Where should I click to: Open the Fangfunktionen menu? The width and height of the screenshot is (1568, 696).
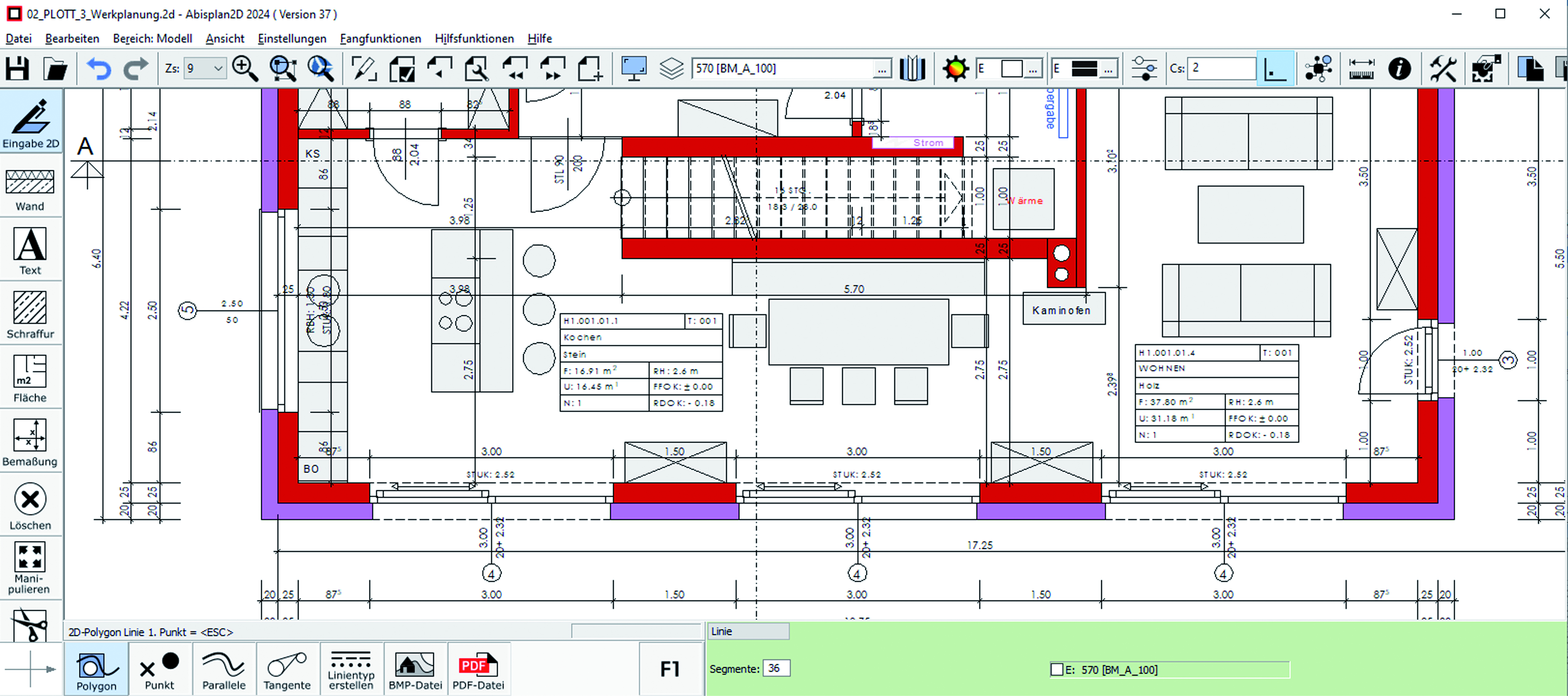380,38
